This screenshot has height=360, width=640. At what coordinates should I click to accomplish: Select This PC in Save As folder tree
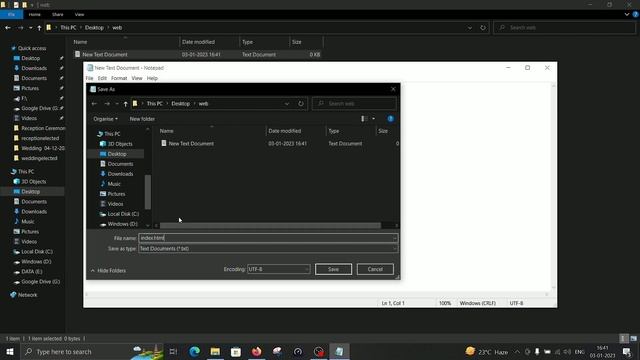[112, 134]
